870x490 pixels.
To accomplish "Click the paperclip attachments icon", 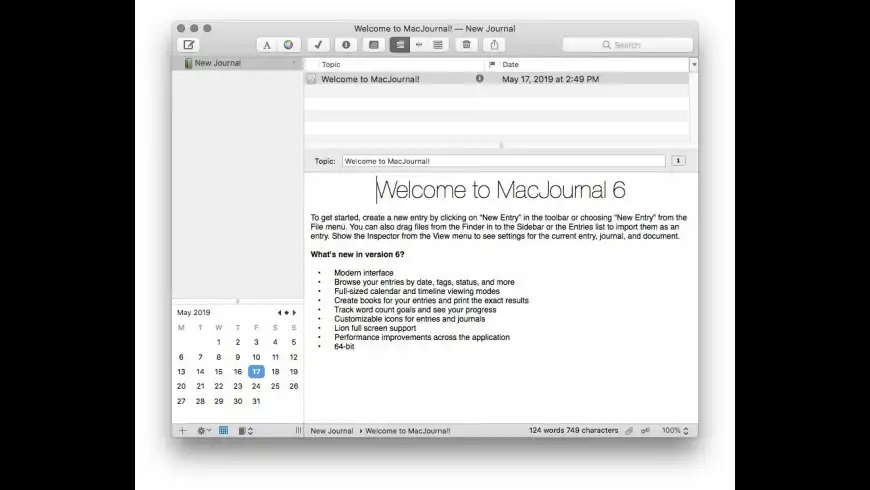I will (x=629, y=431).
